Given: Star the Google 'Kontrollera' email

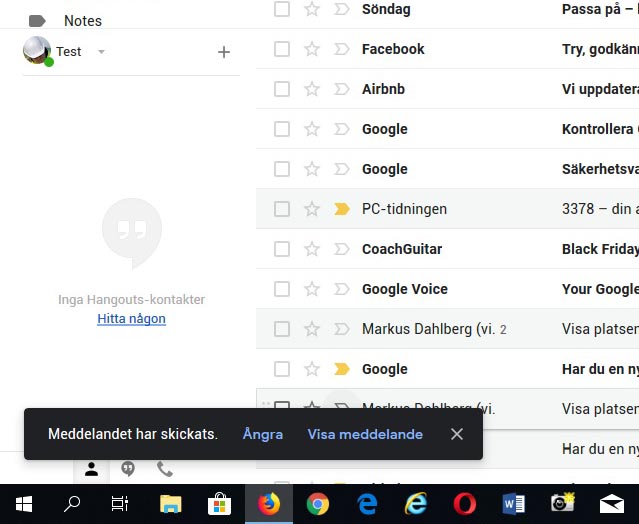Looking at the screenshot, I should 312,129.
